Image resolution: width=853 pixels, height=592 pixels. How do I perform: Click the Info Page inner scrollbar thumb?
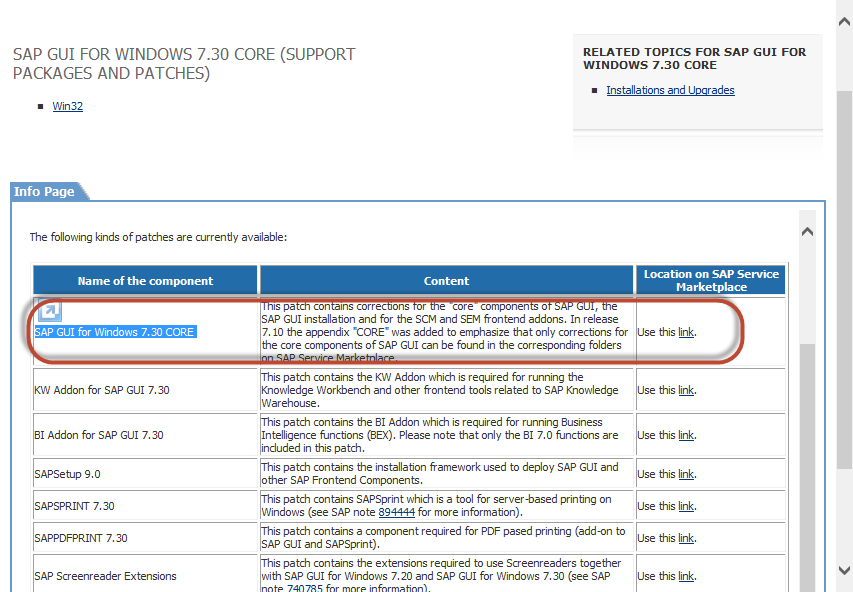click(809, 468)
